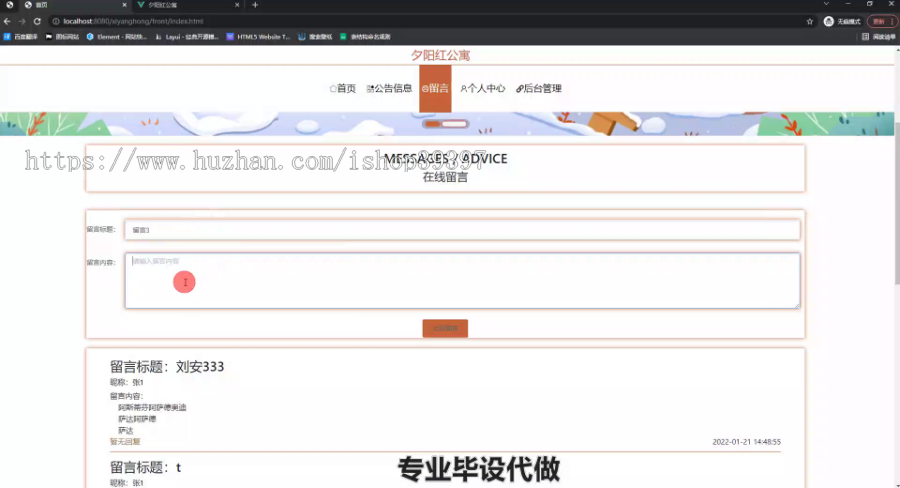
Task: Open the tab search dropdown chevron
Action: click(826, 4)
